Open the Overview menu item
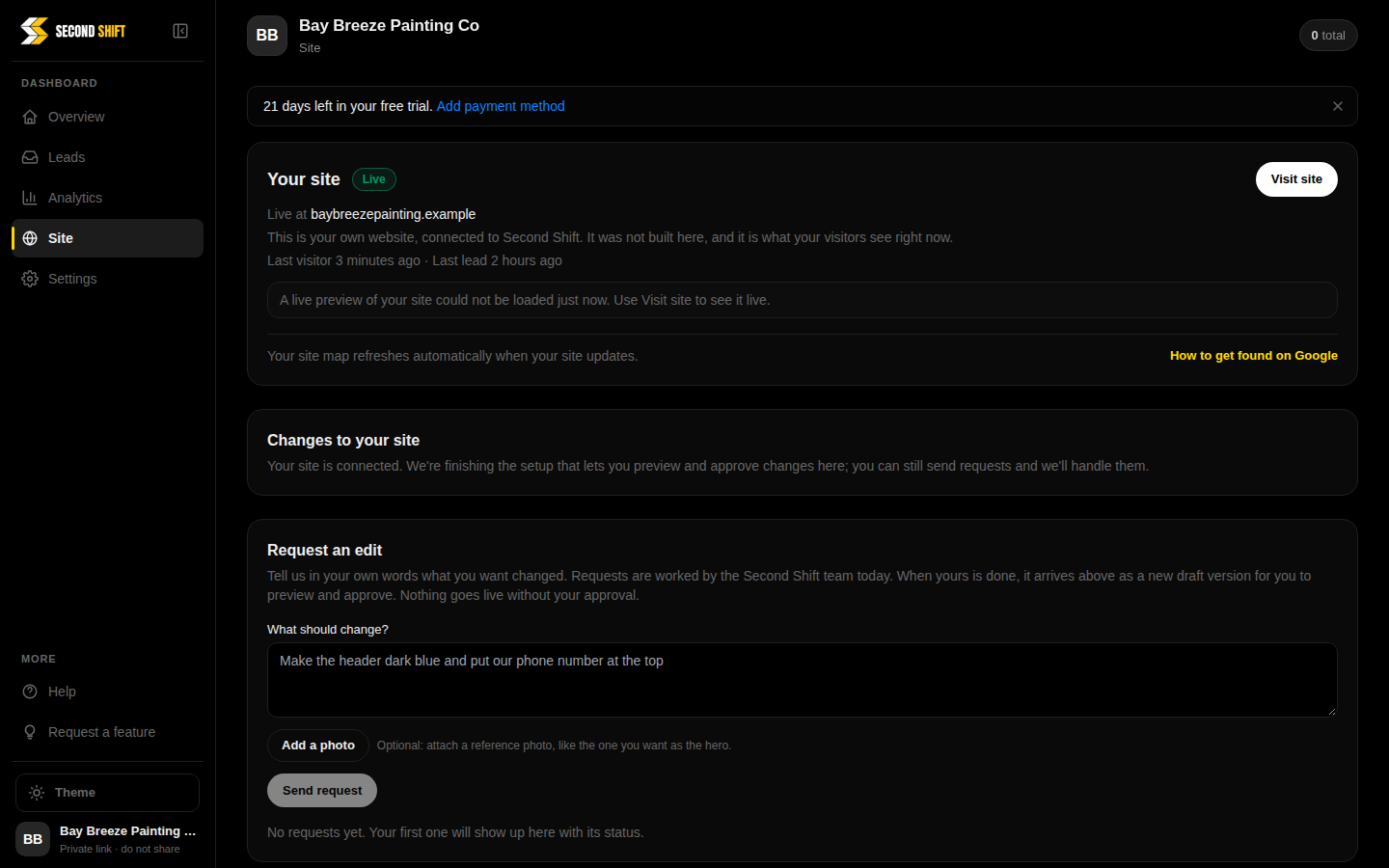This screenshot has height=868, width=1389. [107, 117]
